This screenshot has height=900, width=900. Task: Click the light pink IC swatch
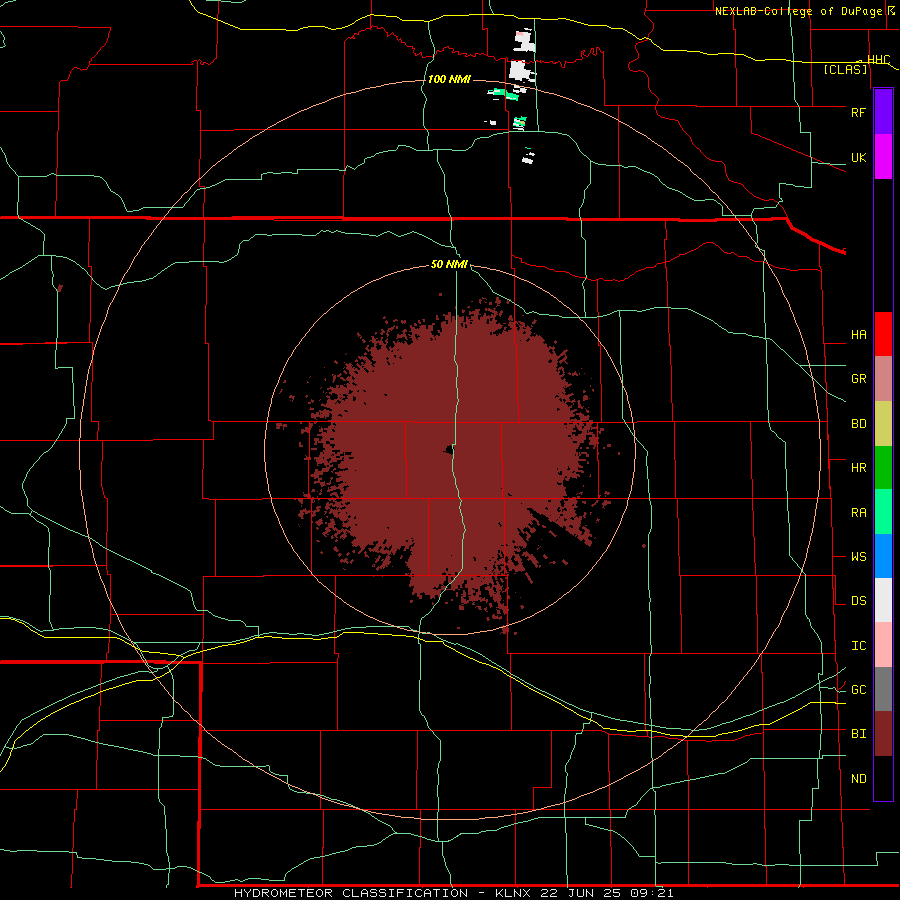pos(883,645)
